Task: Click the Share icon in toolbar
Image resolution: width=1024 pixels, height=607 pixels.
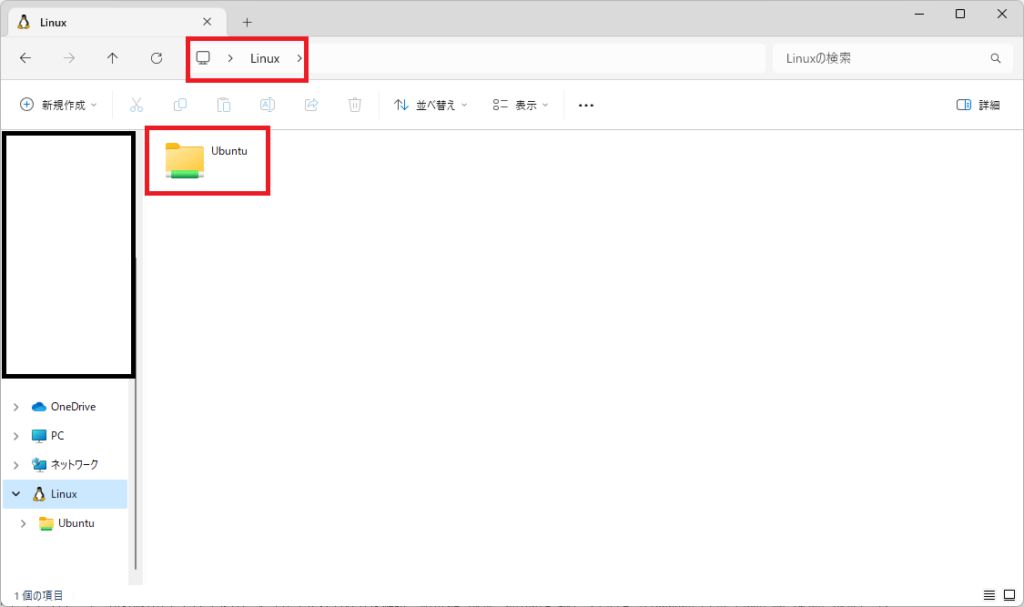Action: tap(311, 105)
